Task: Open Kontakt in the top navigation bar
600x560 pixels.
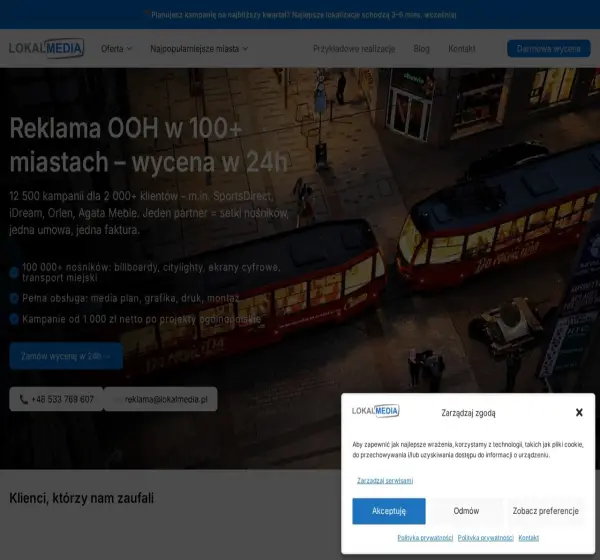Action: click(x=462, y=49)
